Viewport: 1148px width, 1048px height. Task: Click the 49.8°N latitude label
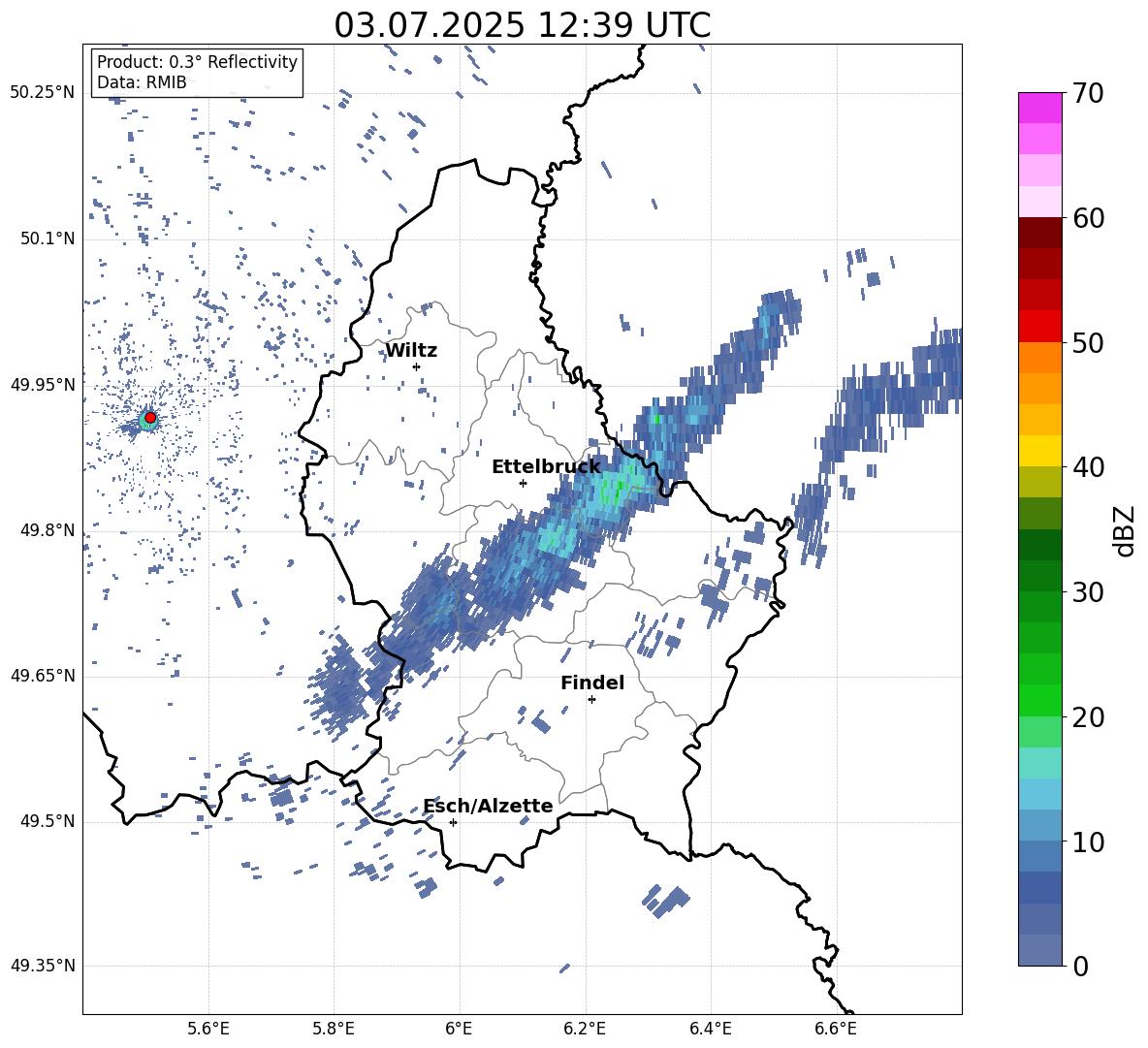48,530
